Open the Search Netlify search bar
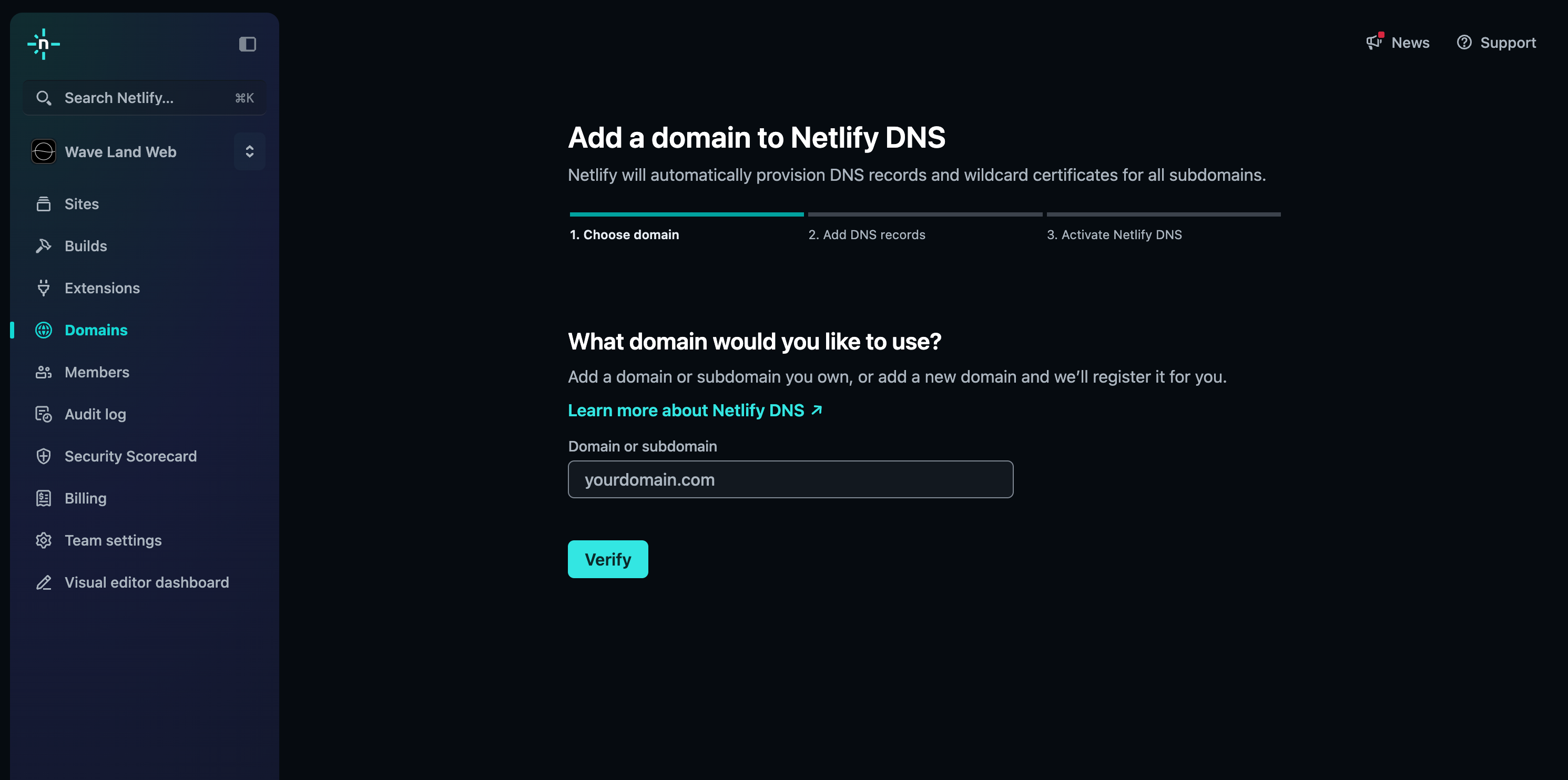 [x=145, y=97]
